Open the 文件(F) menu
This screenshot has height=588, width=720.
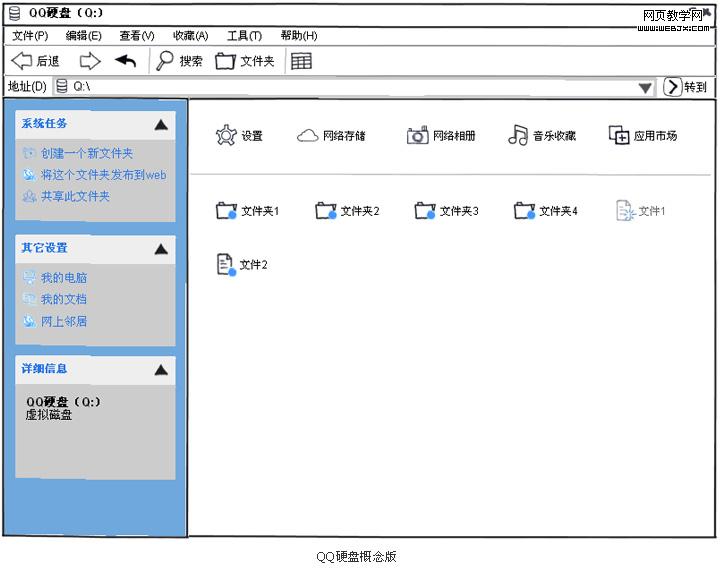pyautogui.click(x=30, y=36)
